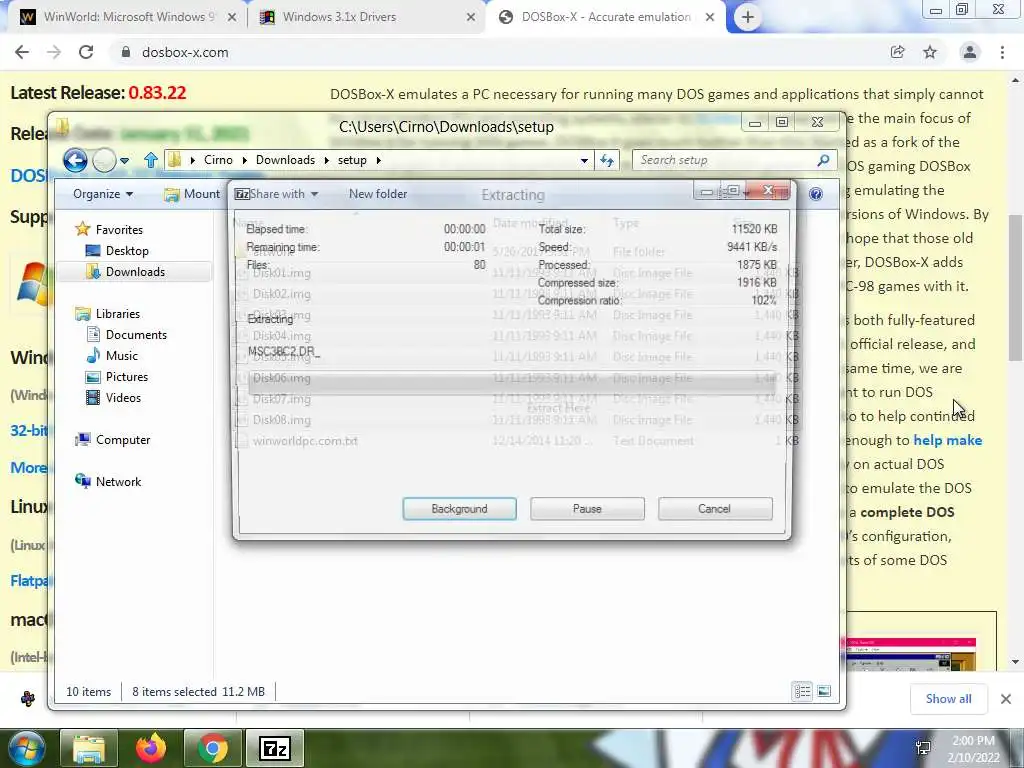Viewport: 1024px width, 768px height.
Task: Reload the dosbox-x.com page
Action: pyautogui.click(x=86, y=52)
